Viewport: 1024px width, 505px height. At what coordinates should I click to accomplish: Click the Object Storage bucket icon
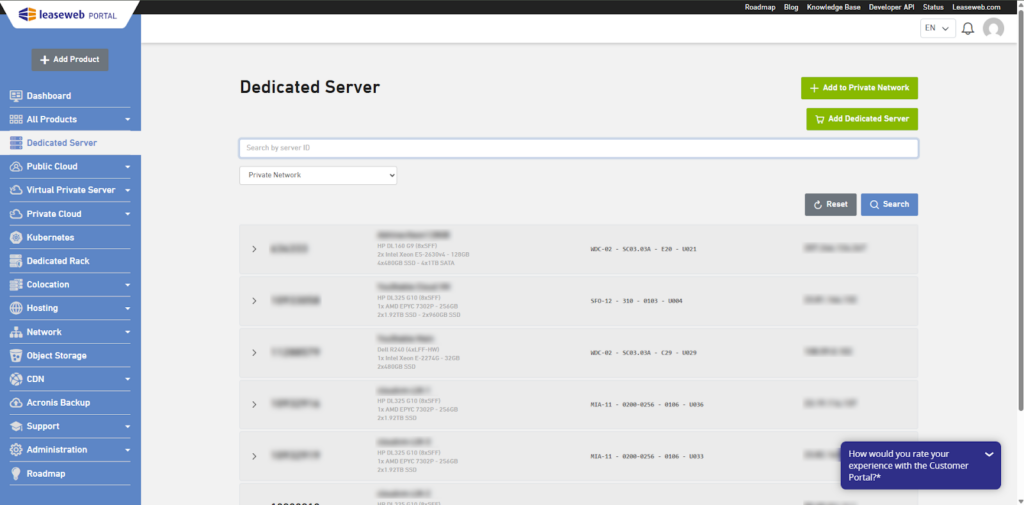16,355
